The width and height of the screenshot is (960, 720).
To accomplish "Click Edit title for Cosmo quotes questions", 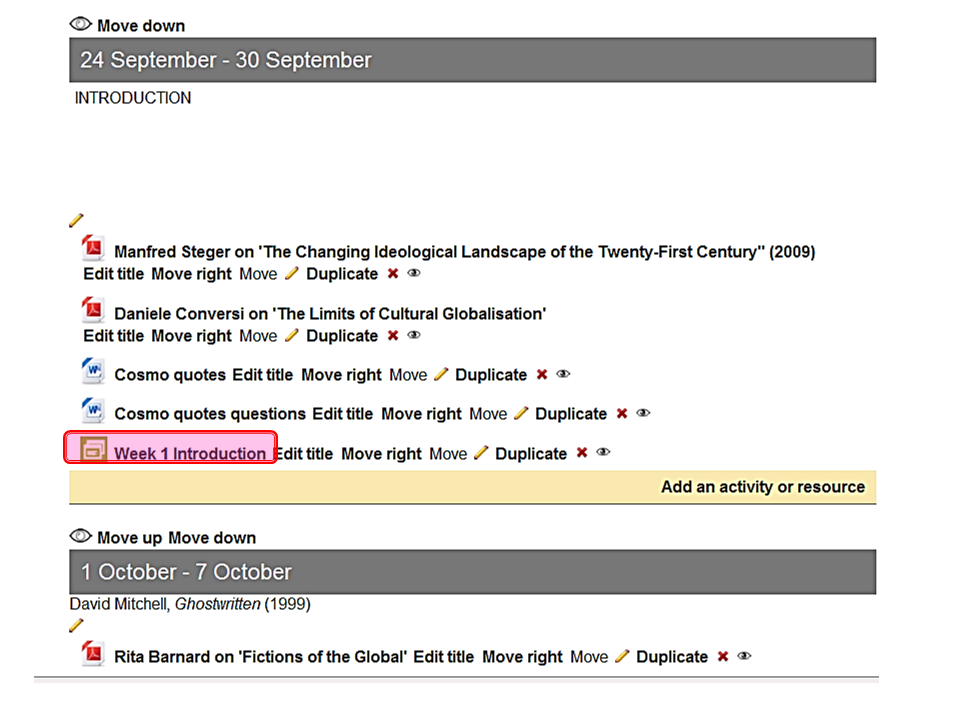I will [342, 414].
